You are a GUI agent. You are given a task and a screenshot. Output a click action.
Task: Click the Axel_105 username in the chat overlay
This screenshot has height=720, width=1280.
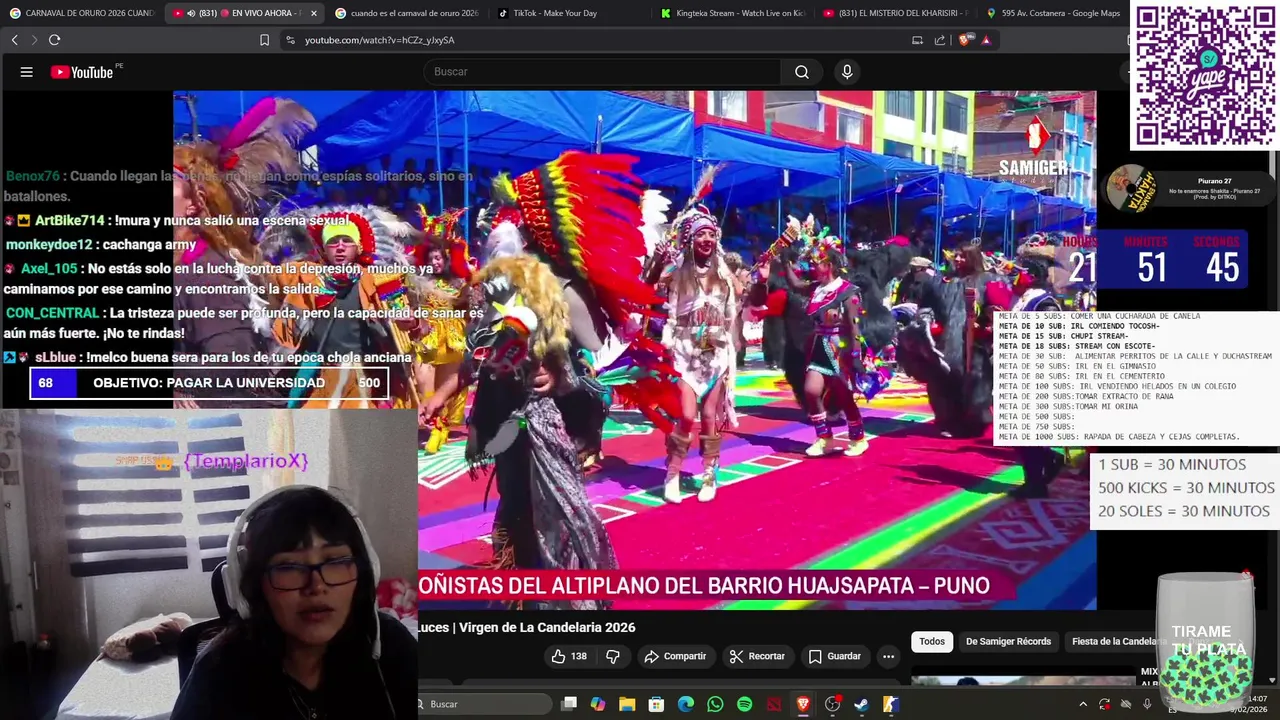[48, 269]
